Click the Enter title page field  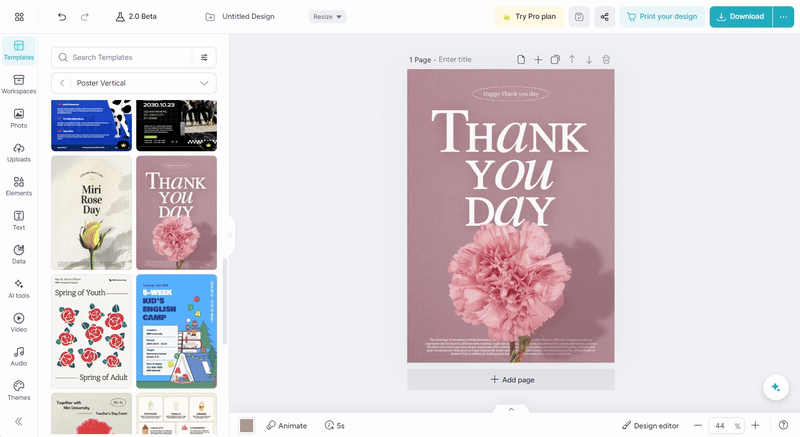(455, 60)
